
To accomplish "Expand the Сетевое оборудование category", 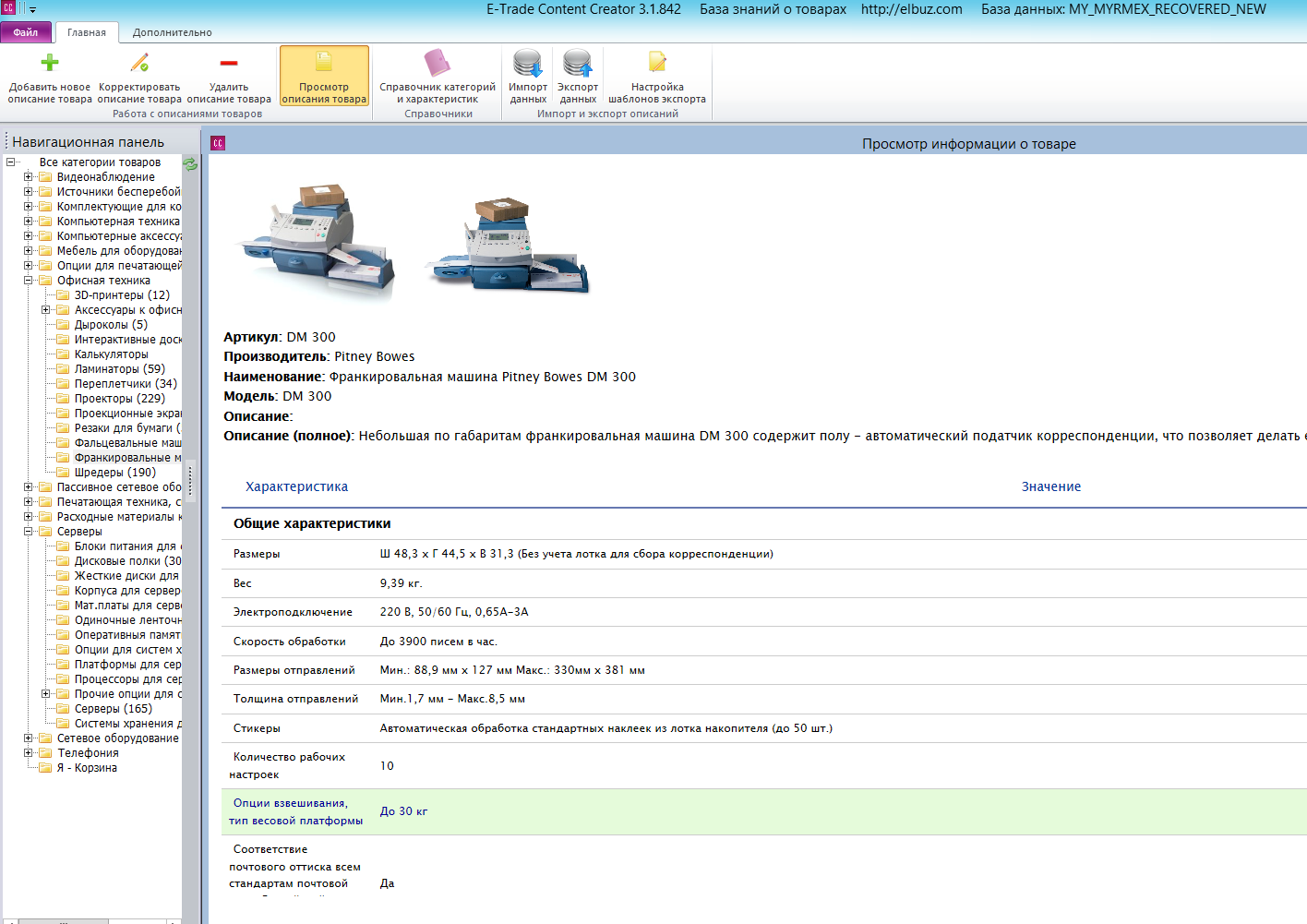I will [29, 738].
